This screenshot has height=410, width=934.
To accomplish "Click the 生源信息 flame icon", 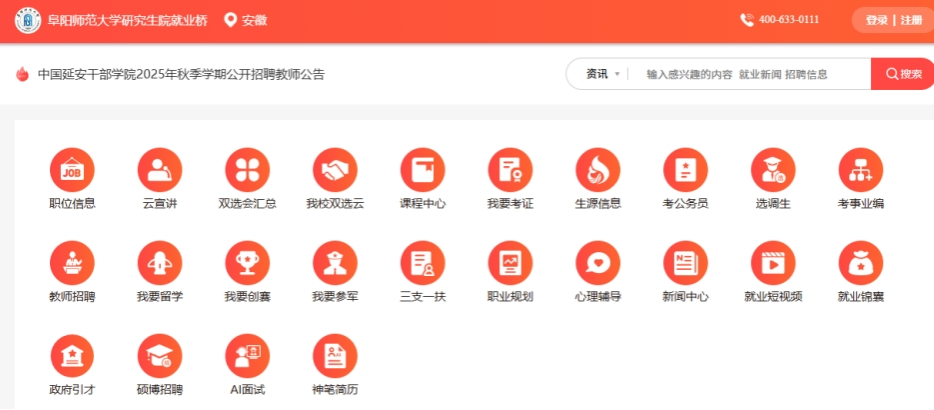I will click(x=598, y=170).
